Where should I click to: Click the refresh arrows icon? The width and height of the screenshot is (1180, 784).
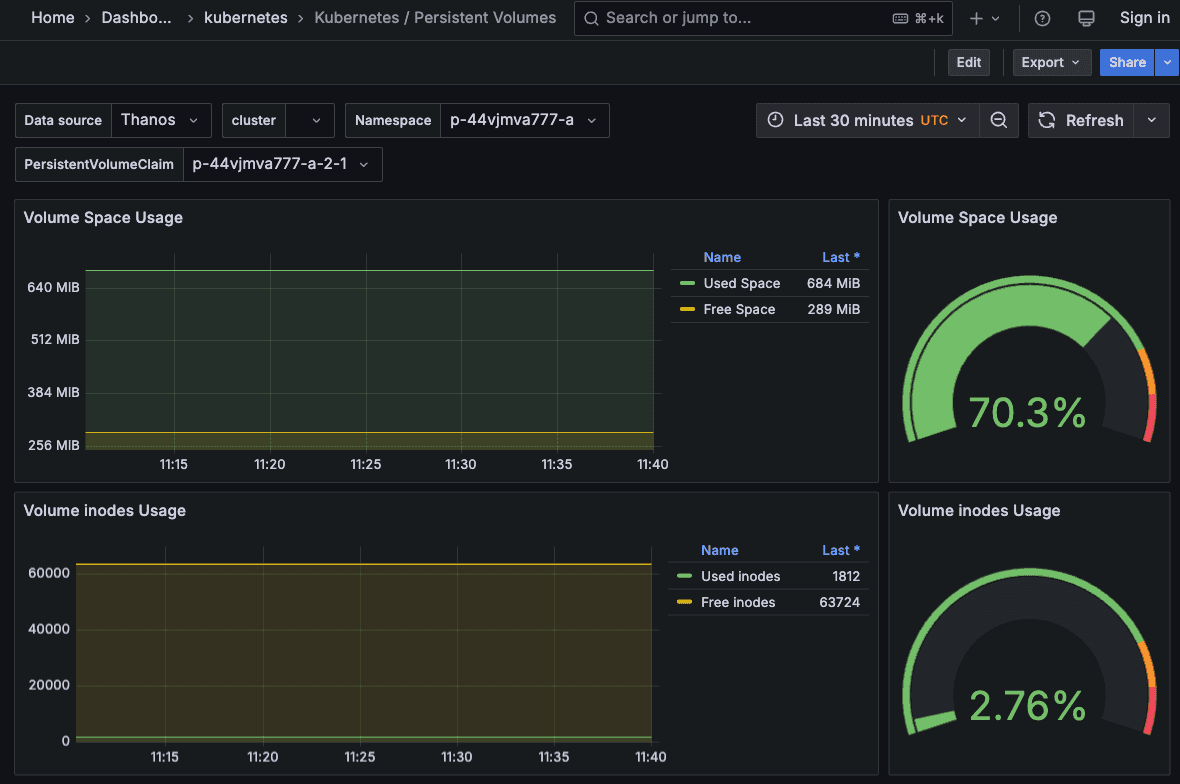[1047, 120]
